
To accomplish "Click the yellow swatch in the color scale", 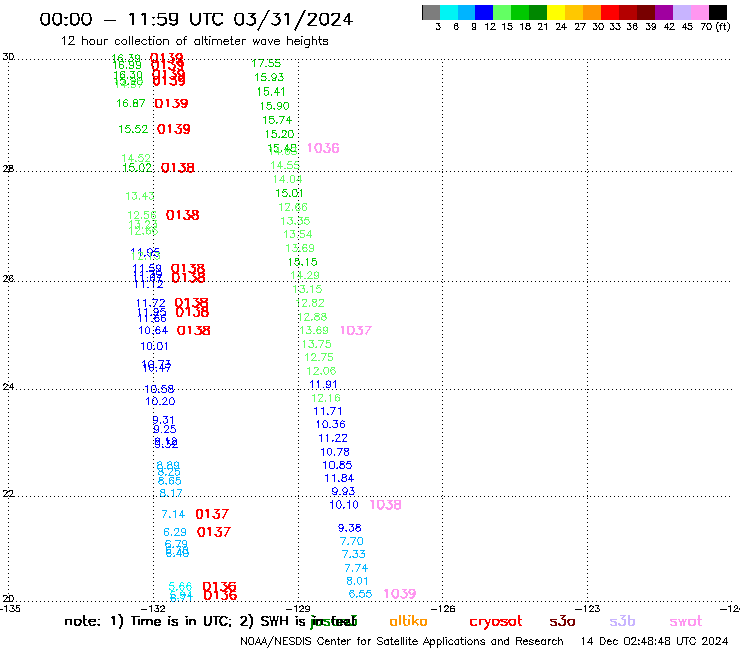I will [x=556, y=12].
